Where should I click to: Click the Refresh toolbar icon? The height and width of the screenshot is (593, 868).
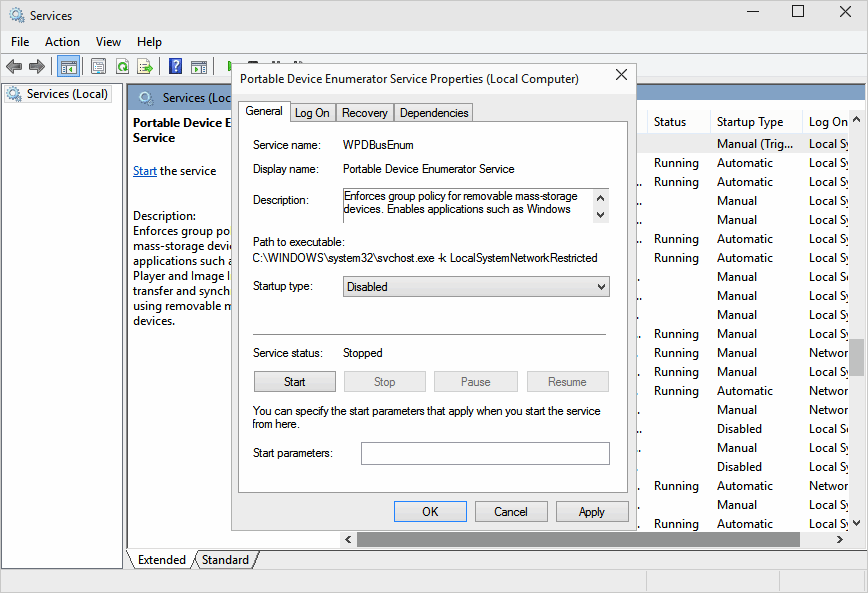[122, 67]
